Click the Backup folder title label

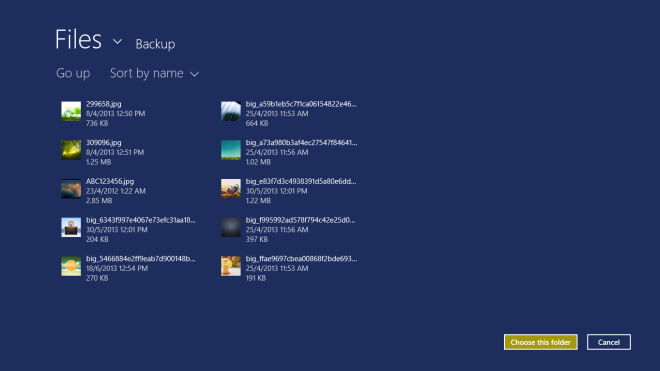coord(155,44)
